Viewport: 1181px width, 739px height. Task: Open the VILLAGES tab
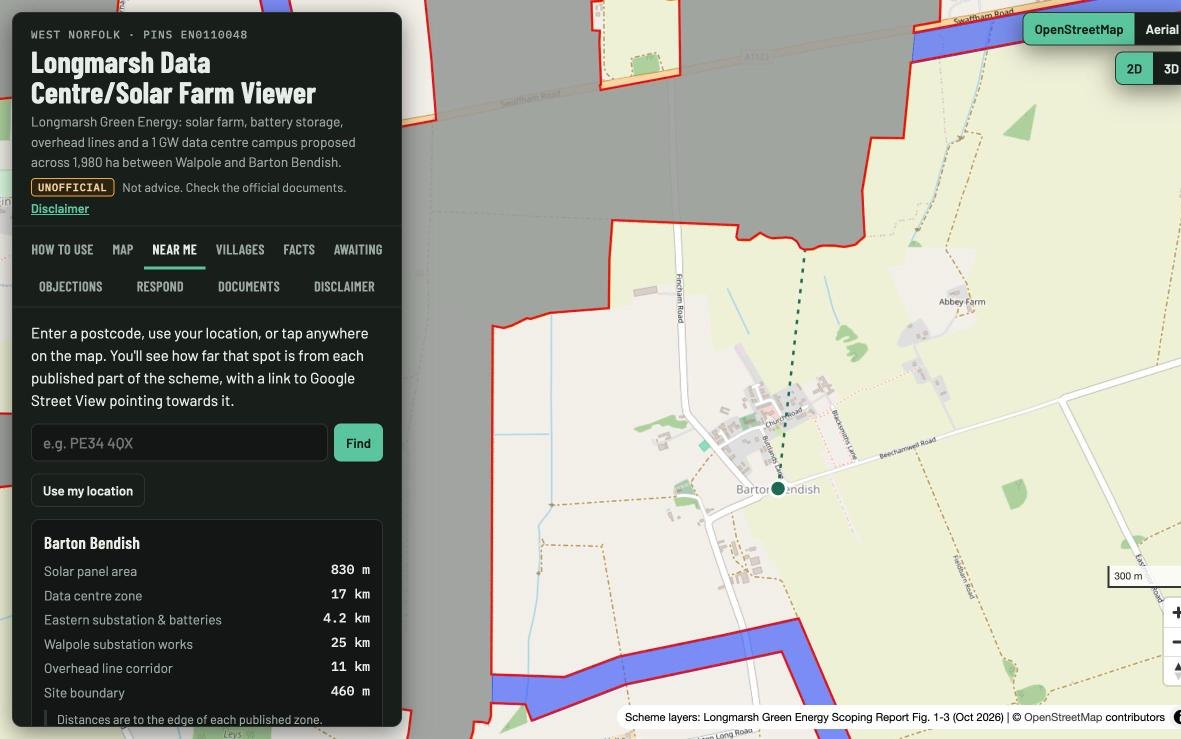[240, 249]
